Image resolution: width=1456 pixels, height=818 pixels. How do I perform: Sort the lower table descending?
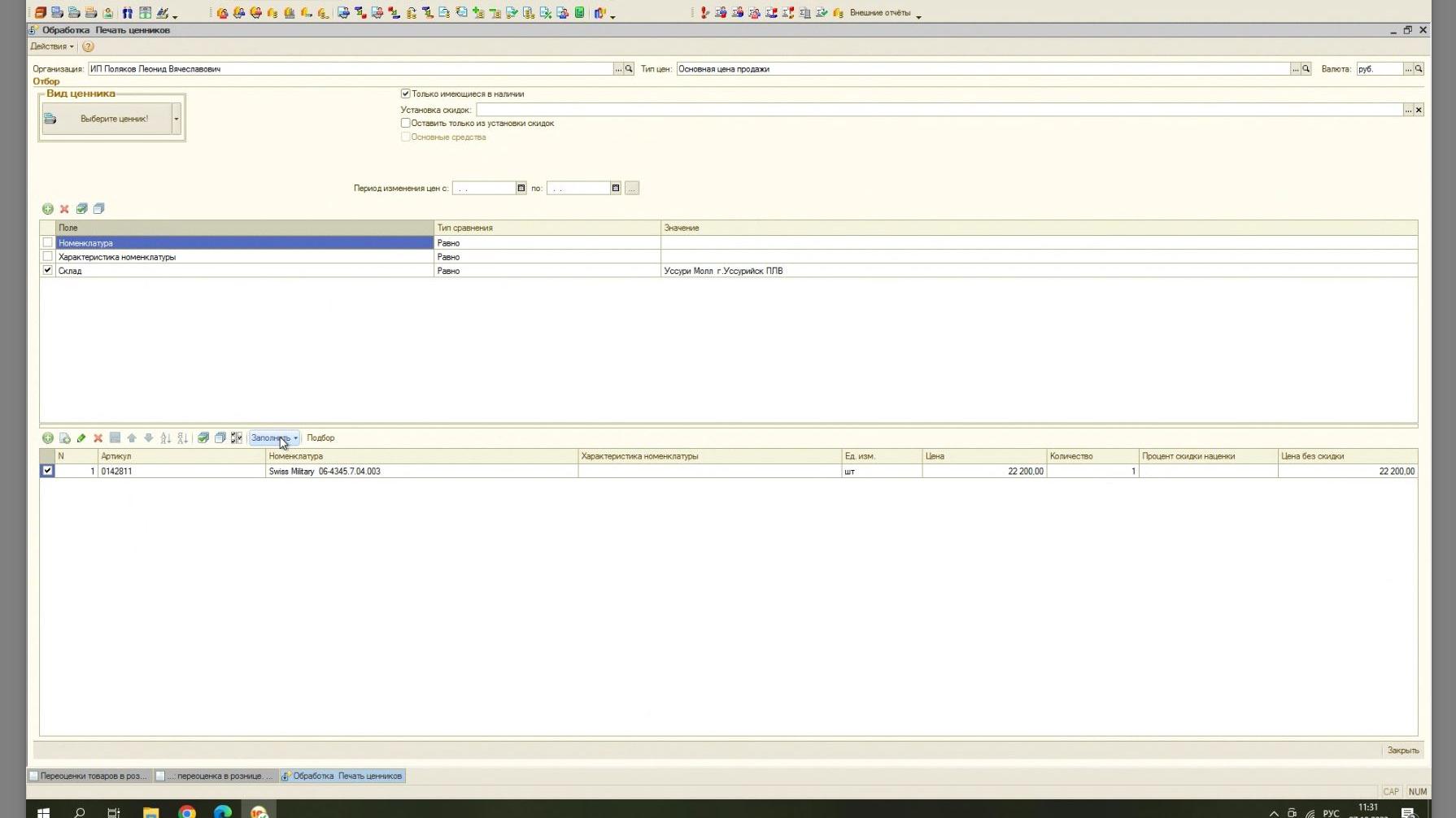point(182,438)
